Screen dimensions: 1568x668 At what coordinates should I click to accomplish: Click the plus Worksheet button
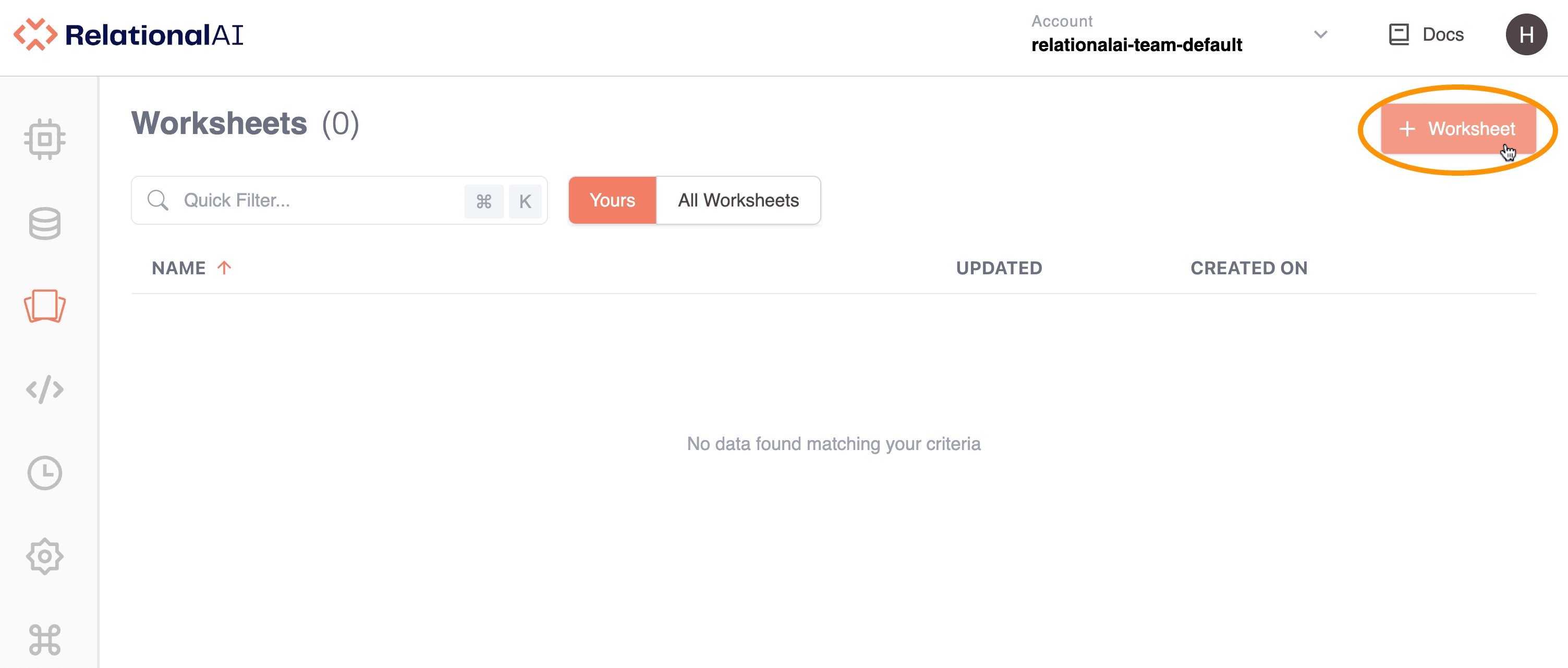[1458, 128]
